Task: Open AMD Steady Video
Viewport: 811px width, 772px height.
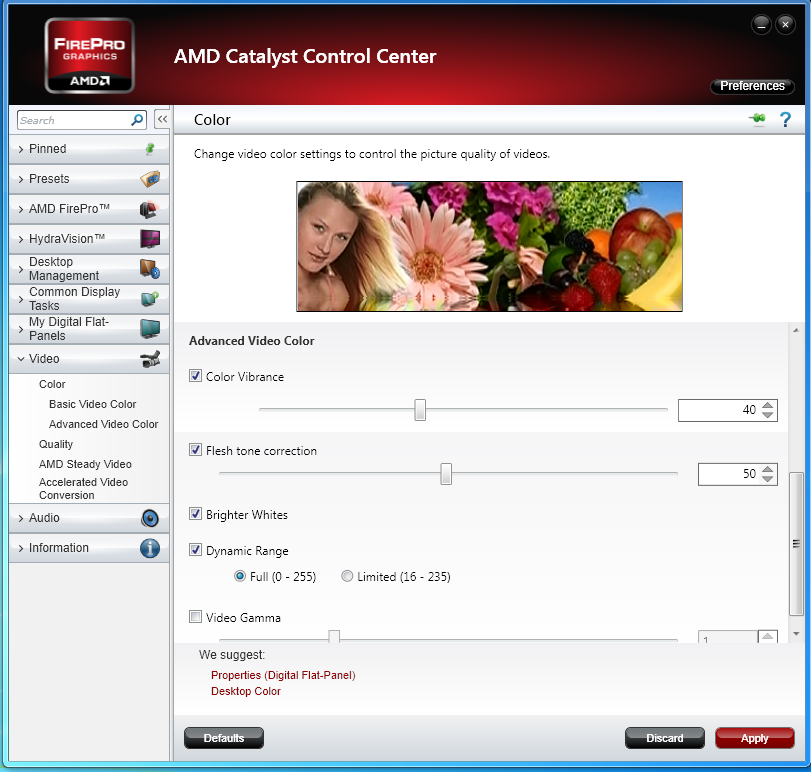Action: point(85,464)
